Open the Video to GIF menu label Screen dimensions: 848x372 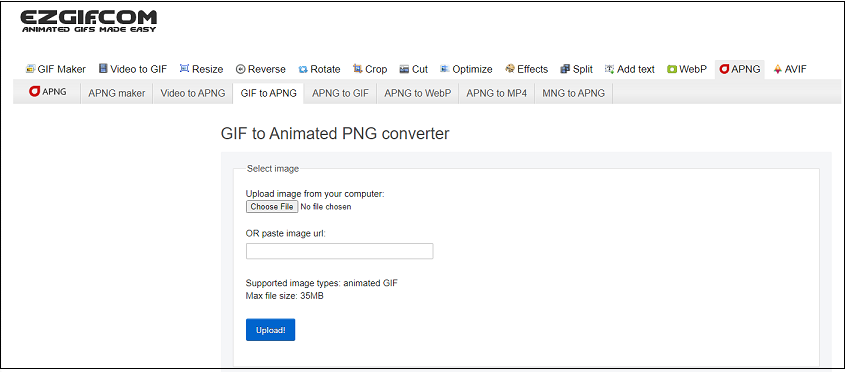coord(138,69)
